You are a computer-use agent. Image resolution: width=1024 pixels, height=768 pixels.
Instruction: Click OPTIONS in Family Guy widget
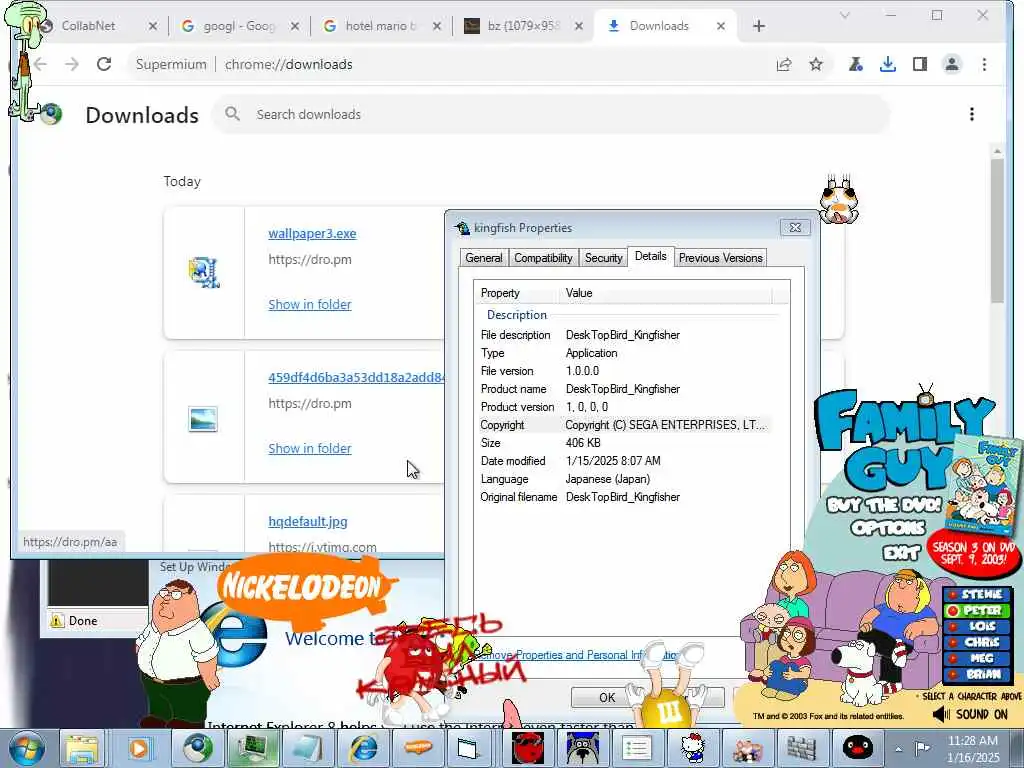tap(888, 528)
